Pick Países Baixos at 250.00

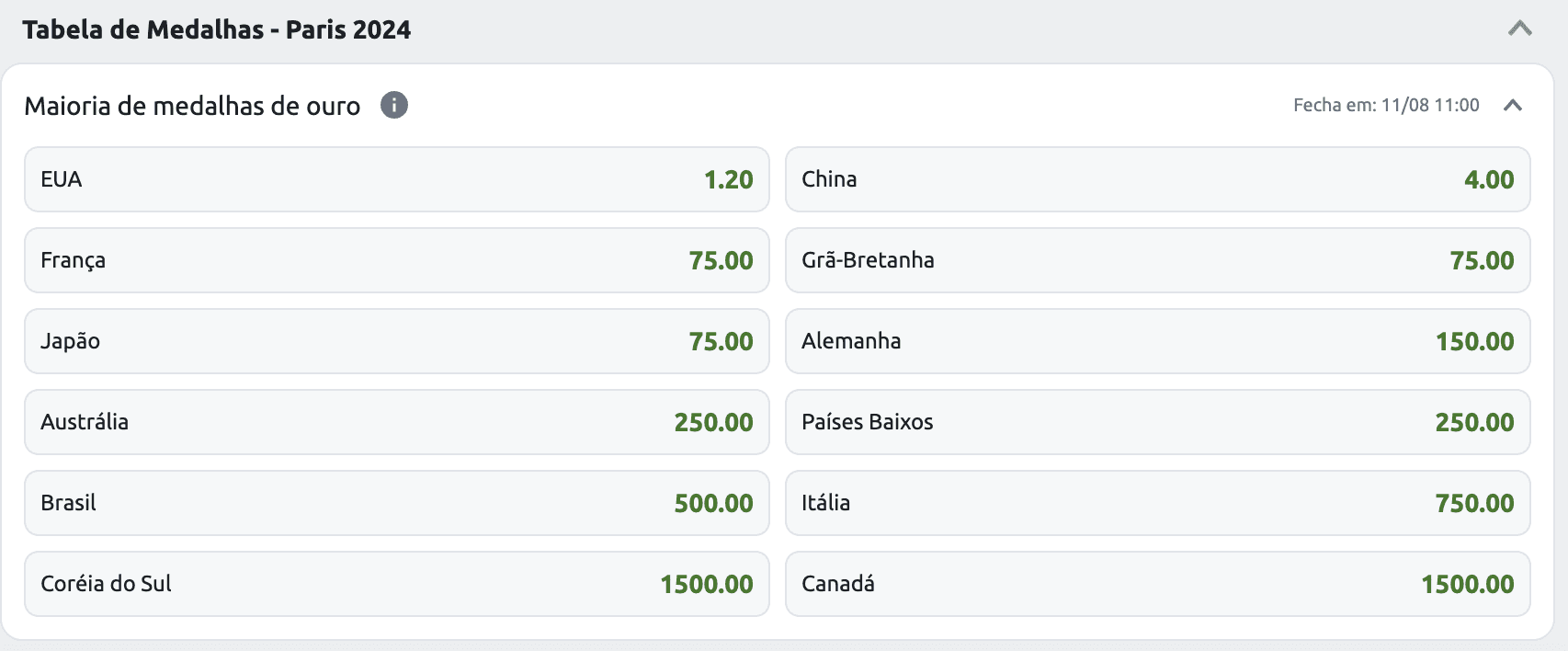pos(1157,422)
